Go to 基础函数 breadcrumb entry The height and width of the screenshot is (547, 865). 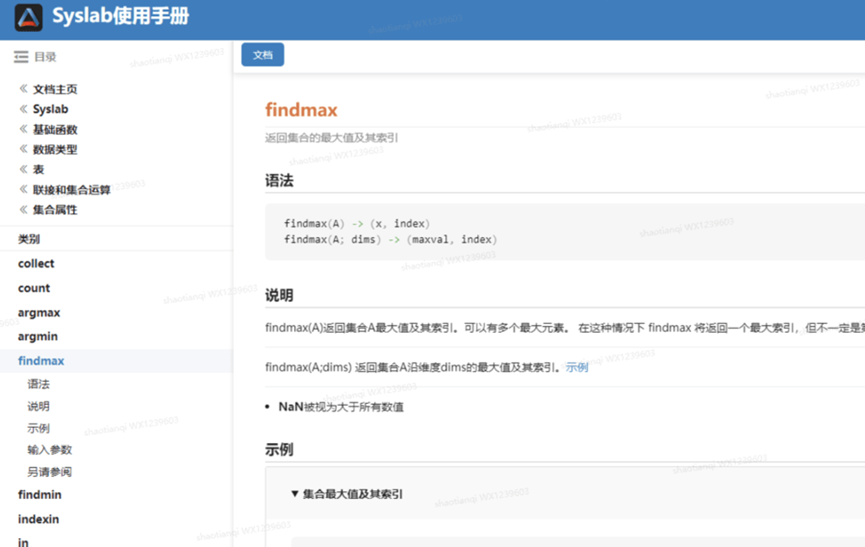pos(55,130)
